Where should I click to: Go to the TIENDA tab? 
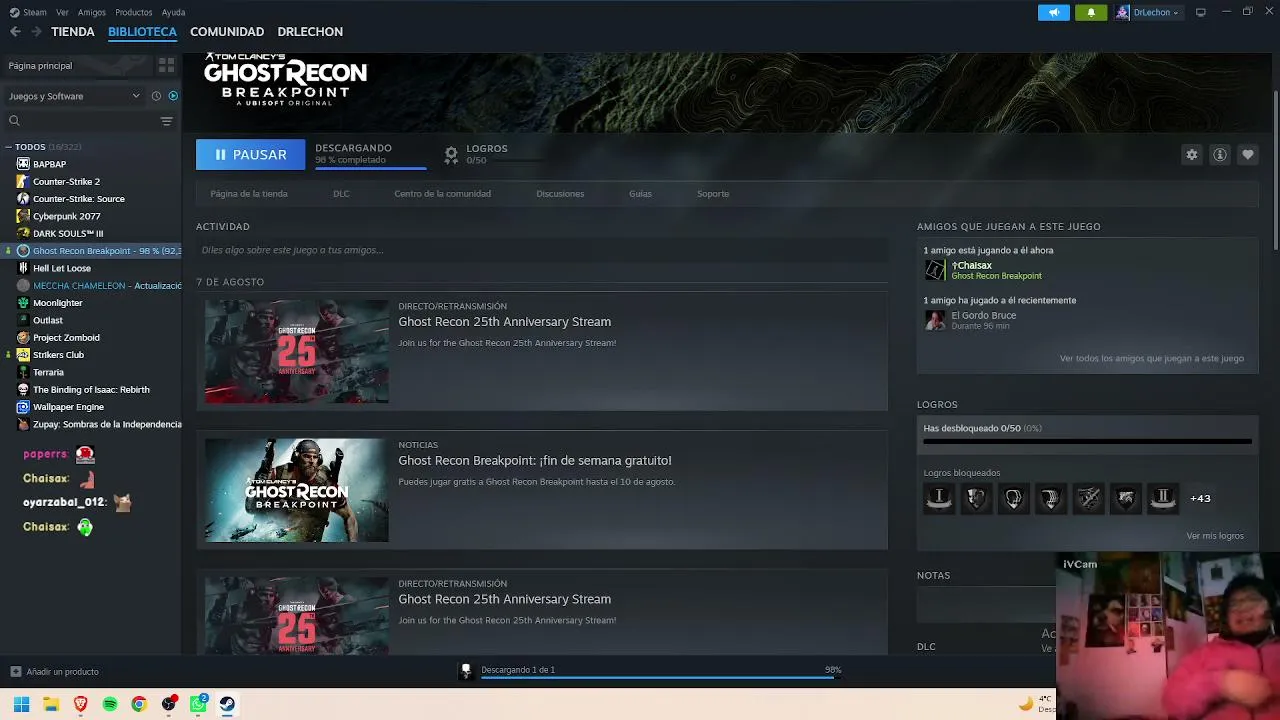[73, 32]
